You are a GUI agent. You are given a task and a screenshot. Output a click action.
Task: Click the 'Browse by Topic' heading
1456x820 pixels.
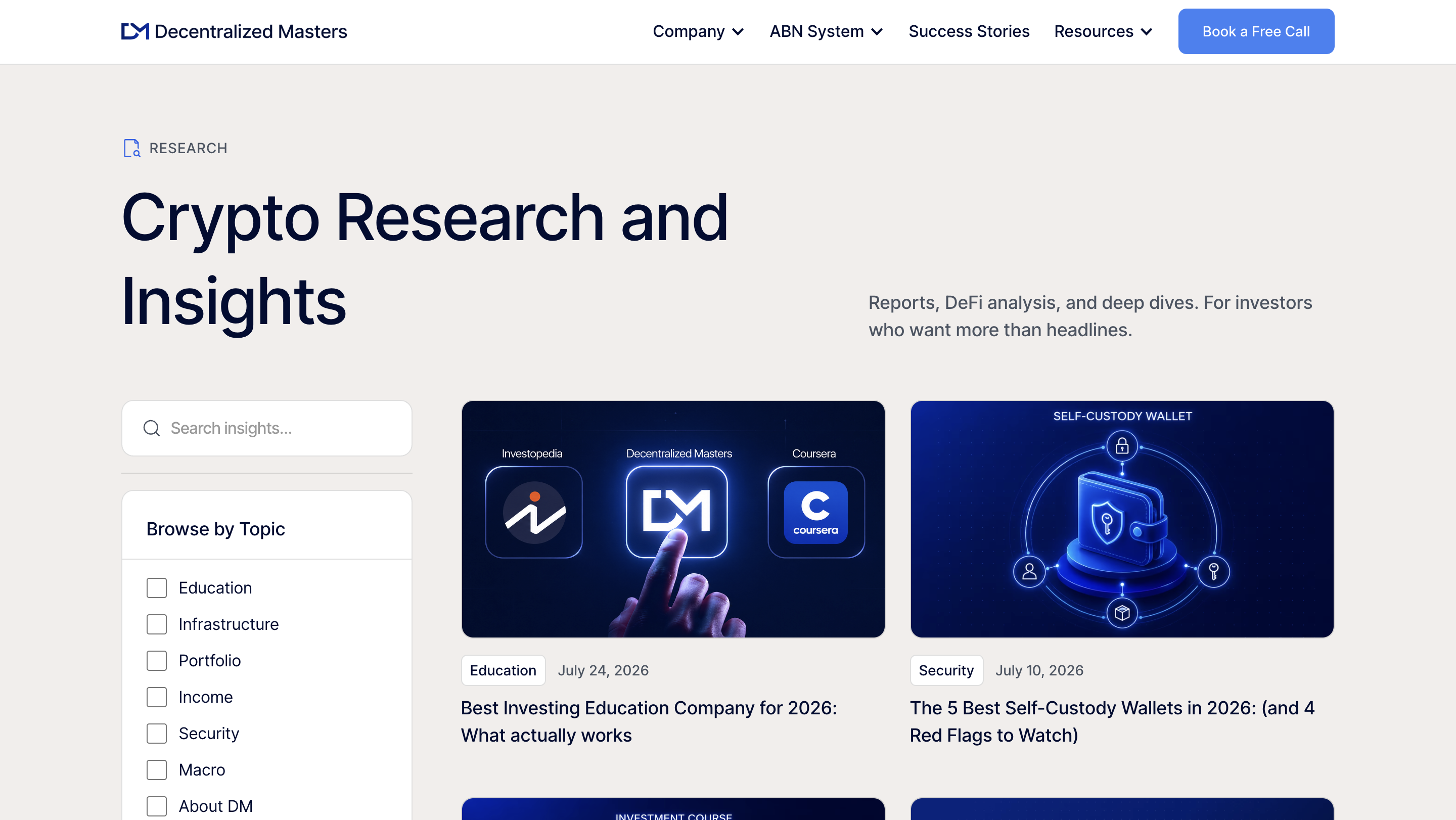[x=215, y=529]
